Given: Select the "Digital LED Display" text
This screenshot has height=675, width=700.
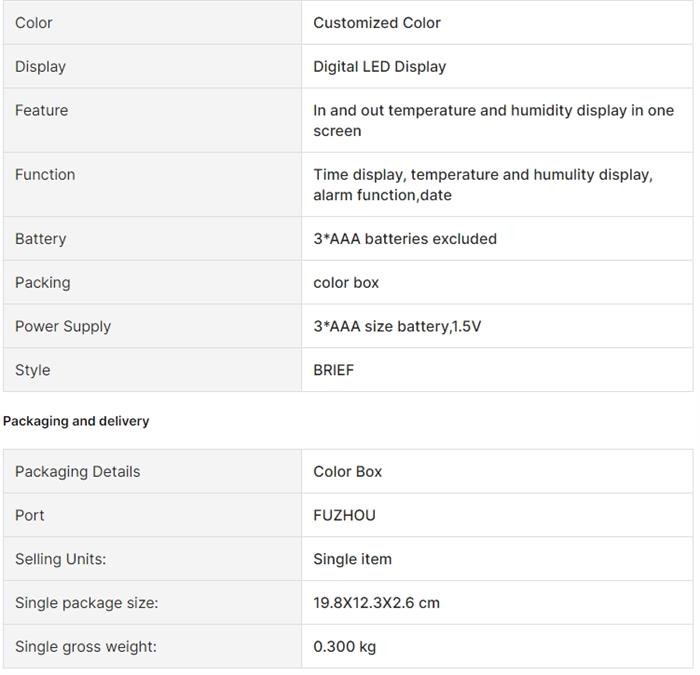Looking at the screenshot, I should (380, 67).
